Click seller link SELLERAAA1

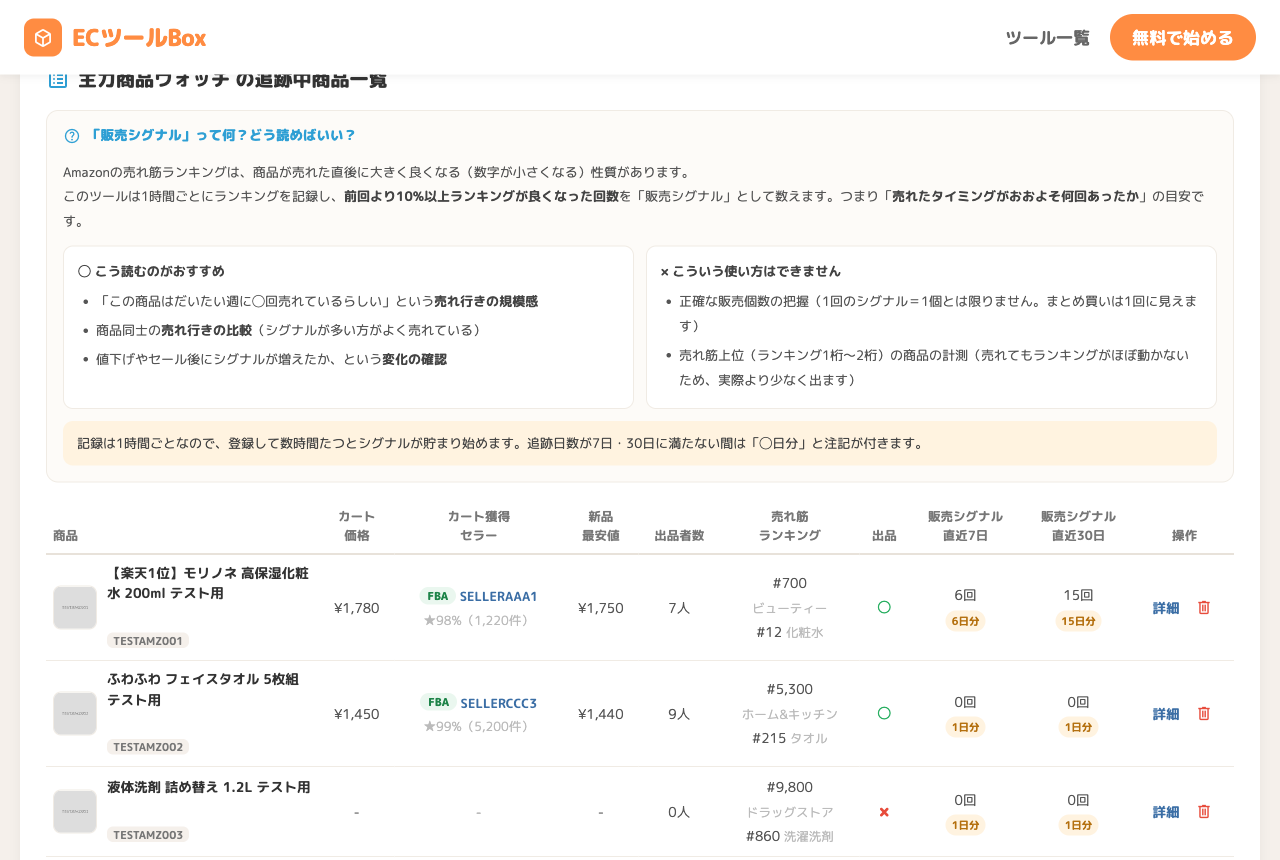498,596
